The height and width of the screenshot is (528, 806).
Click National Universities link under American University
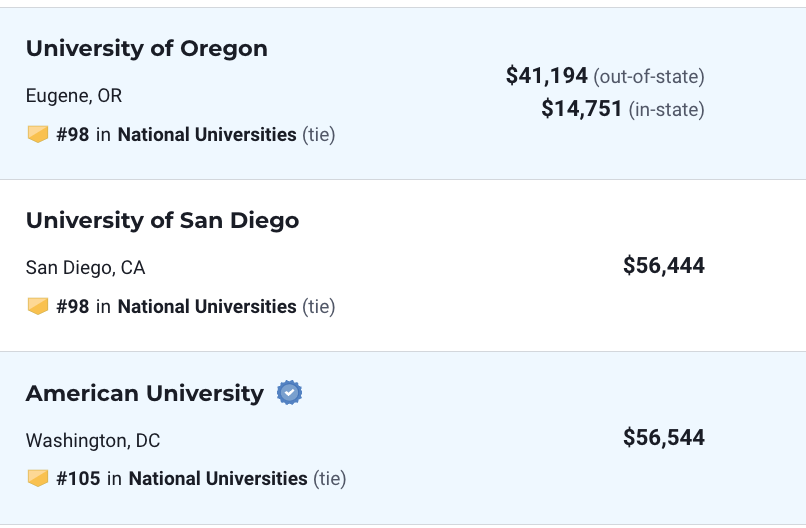click(218, 479)
